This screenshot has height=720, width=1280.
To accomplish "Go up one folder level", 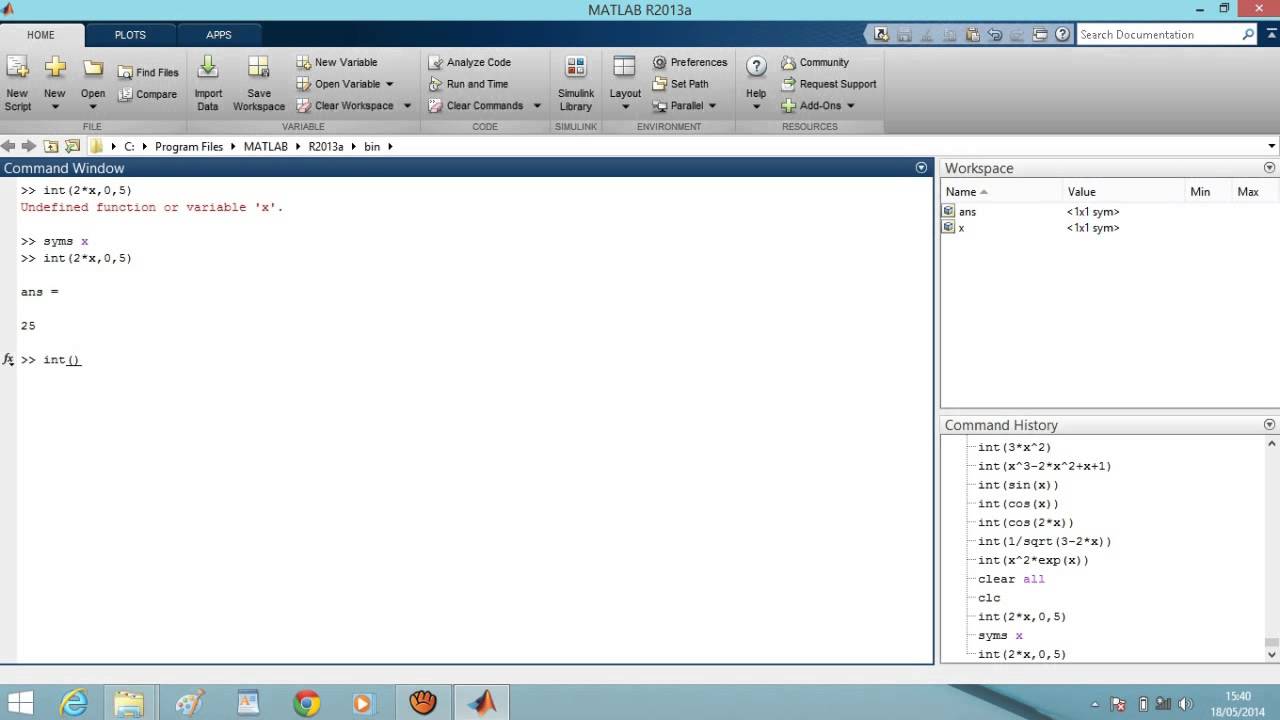I will coord(51,146).
